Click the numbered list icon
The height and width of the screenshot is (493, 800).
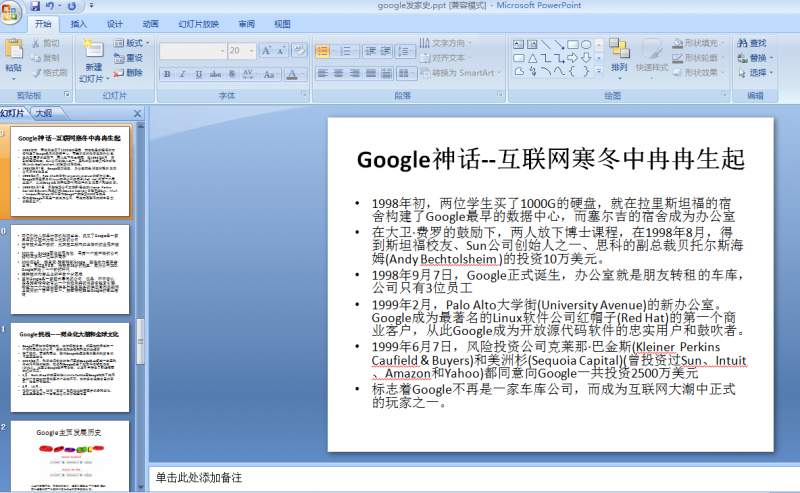(x=346, y=51)
